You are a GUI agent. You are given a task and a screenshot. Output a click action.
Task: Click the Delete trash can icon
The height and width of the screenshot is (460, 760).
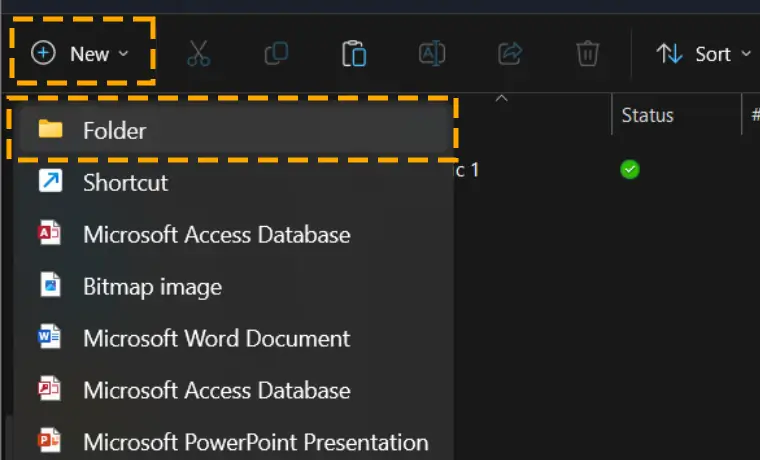pyautogui.click(x=587, y=53)
